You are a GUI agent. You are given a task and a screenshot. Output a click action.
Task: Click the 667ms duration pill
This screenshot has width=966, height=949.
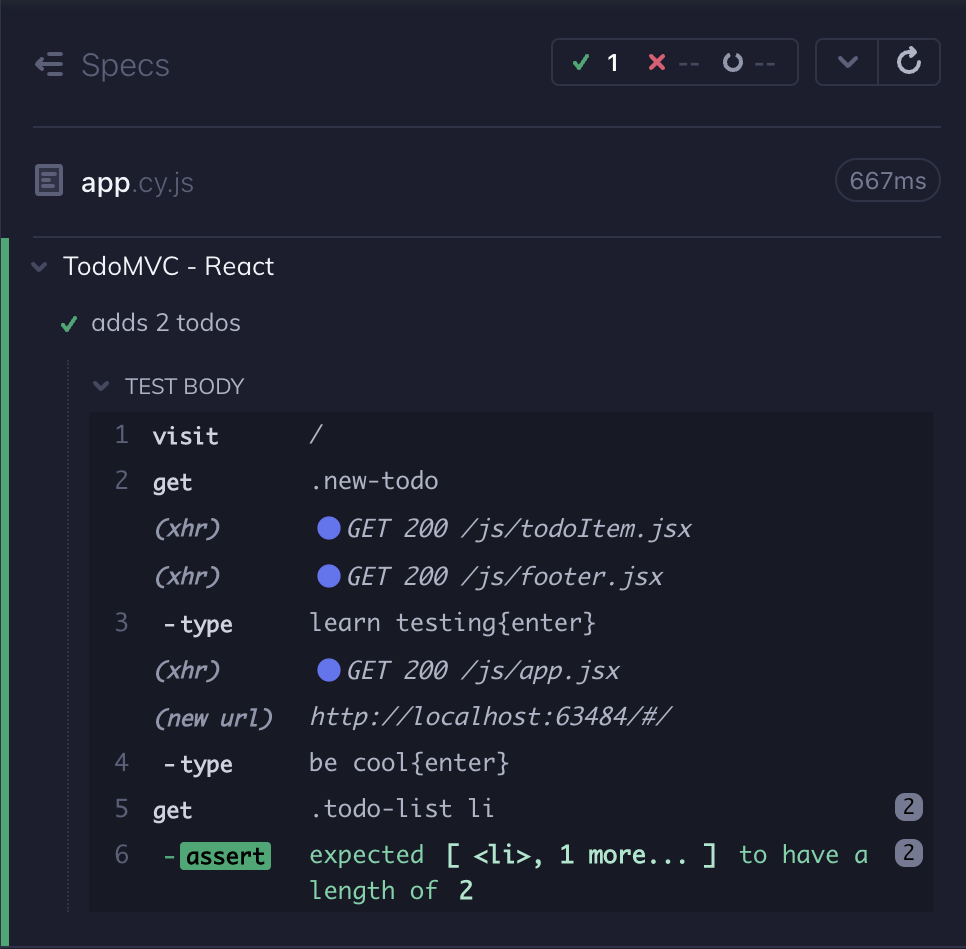(x=887, y=180)
